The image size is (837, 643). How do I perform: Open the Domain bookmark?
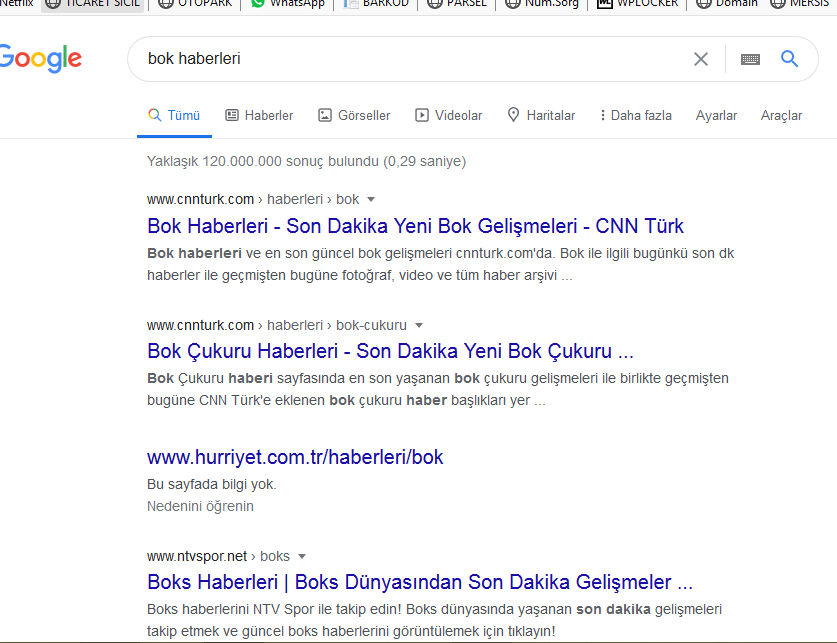[727, 4]
